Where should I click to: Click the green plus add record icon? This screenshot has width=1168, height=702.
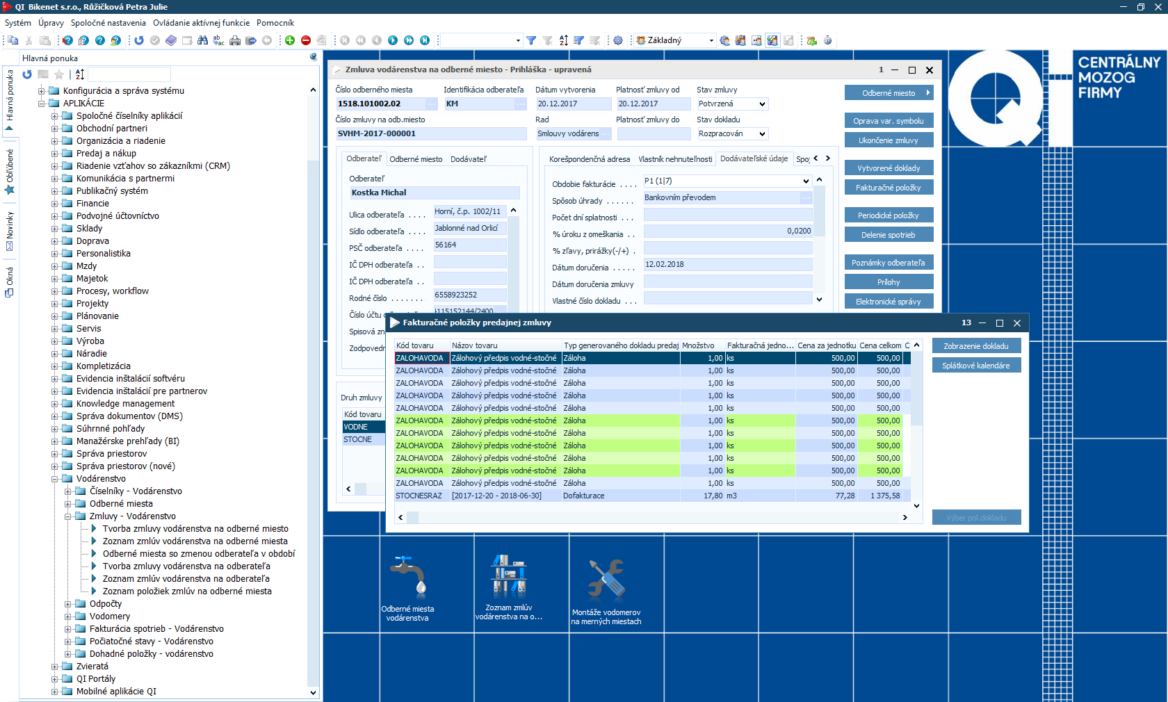[290, 41]
